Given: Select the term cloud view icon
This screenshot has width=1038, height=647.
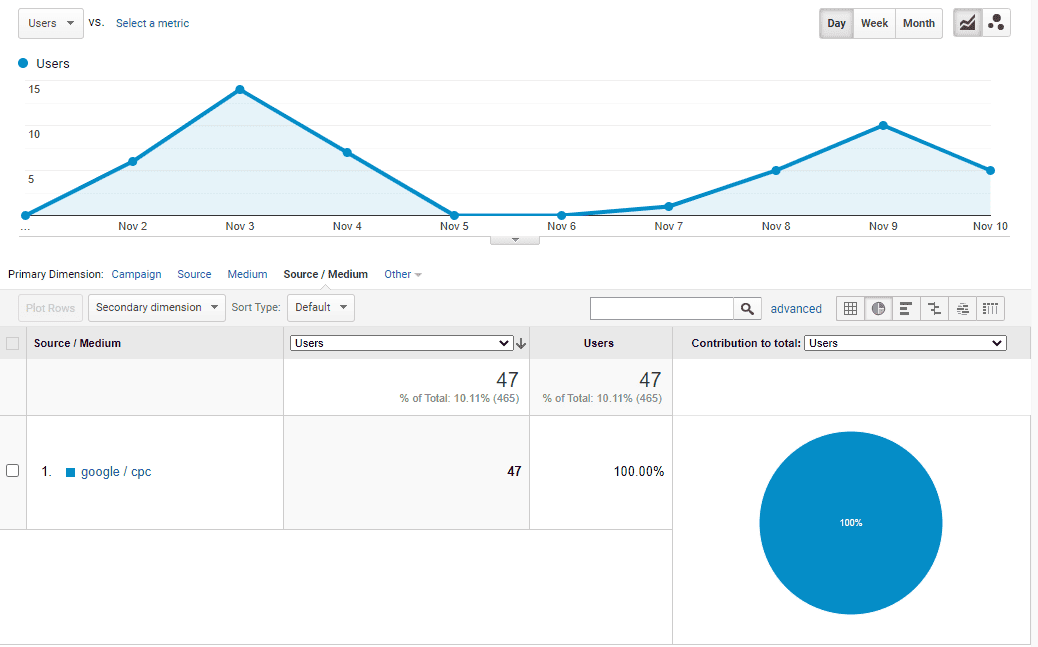Looking at the screenshot, I should click(962, 309).
